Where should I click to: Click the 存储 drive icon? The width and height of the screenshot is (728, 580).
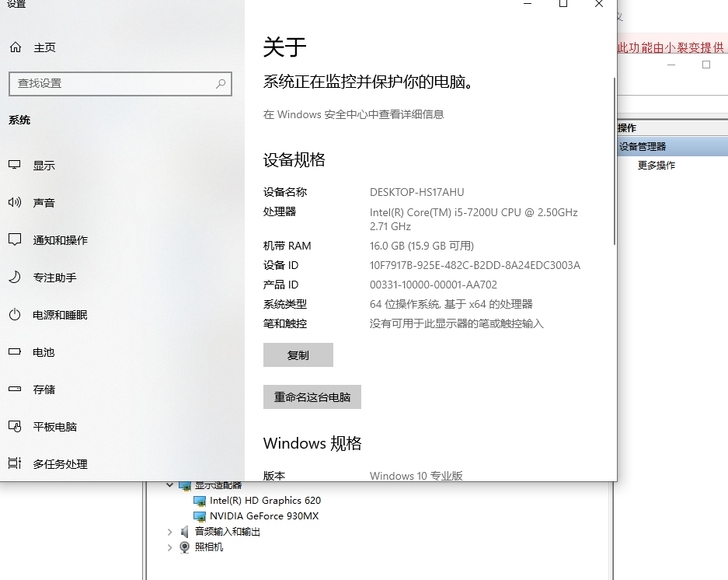(x=14, y=389)
